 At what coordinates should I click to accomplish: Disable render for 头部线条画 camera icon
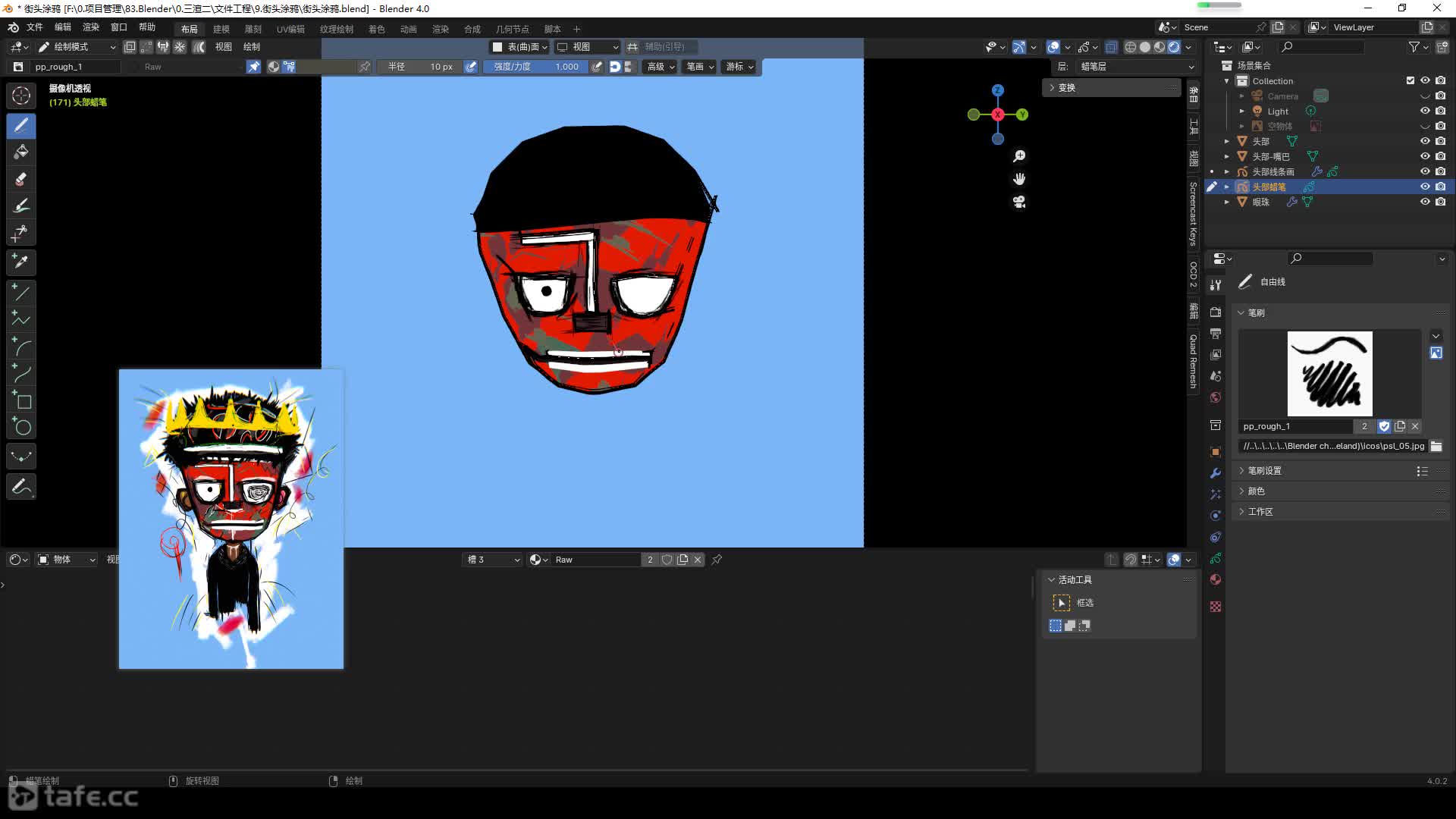click(1440, 171)
